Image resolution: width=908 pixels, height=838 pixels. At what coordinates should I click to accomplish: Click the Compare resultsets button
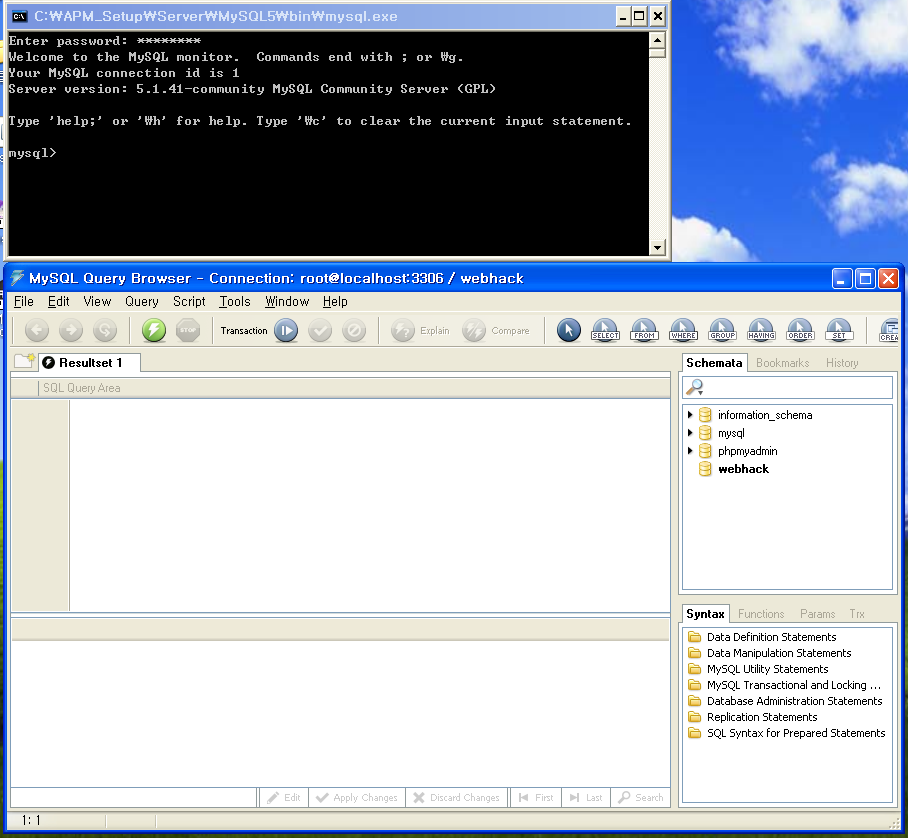(496, 330)
